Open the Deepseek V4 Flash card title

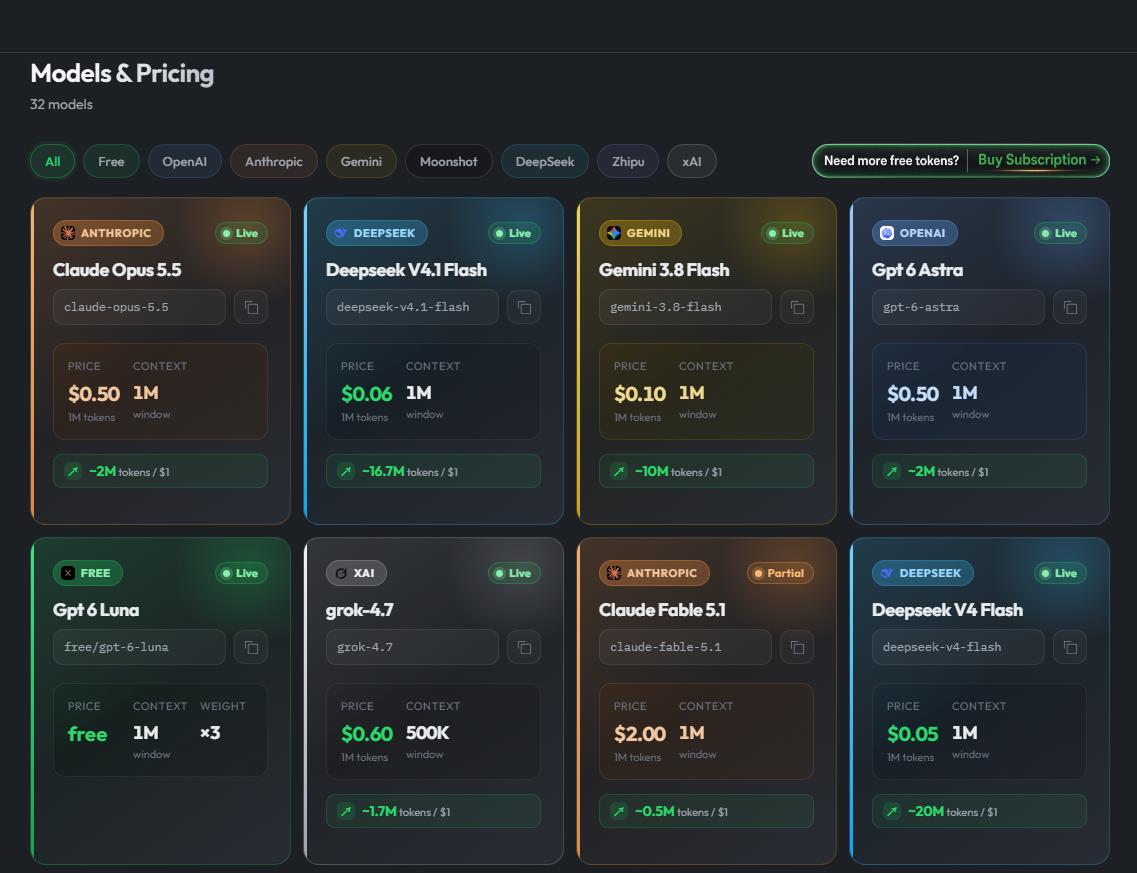(947, 610)
